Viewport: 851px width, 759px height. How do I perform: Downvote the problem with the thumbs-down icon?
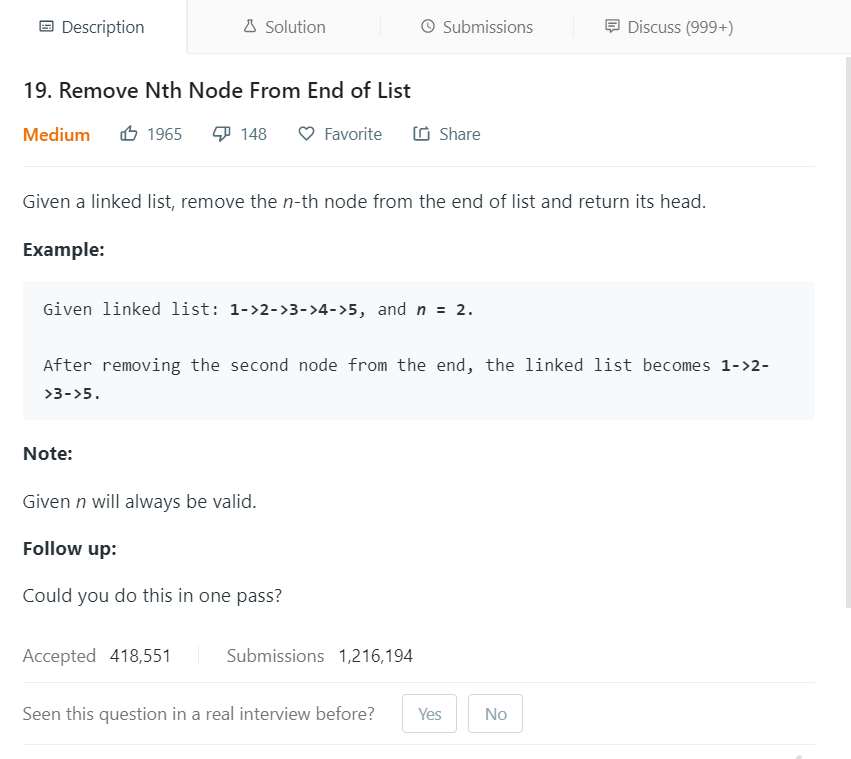coord(222,134)
